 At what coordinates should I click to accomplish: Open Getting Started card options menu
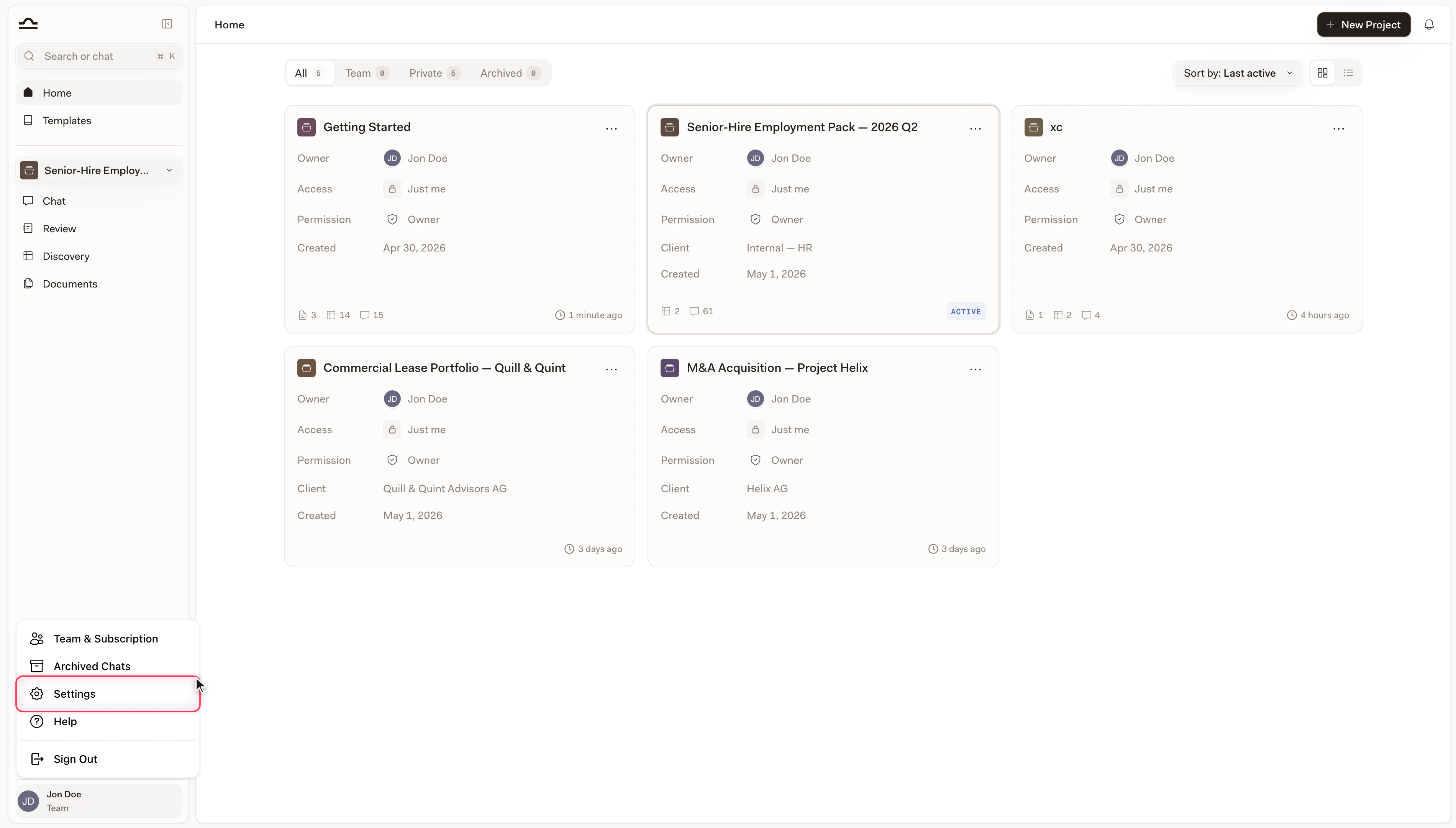click(x=612, y=128)
